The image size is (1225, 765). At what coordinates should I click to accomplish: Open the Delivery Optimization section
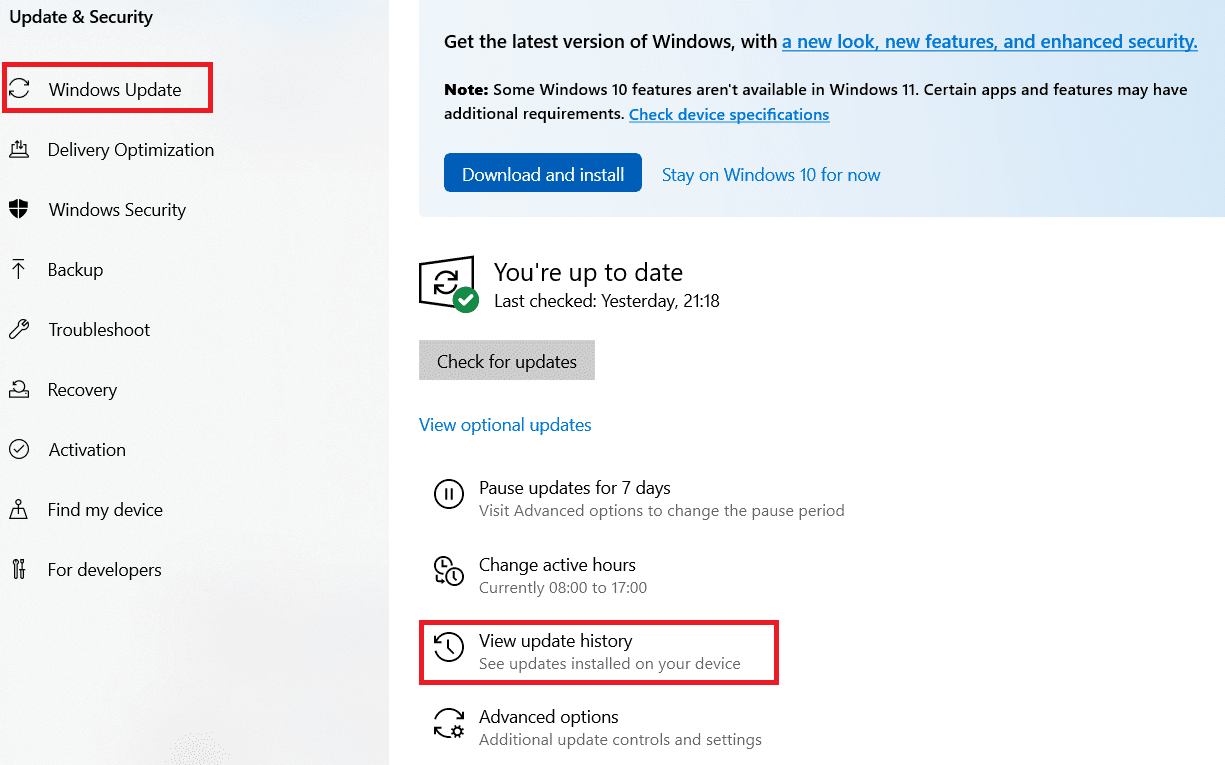131,150
